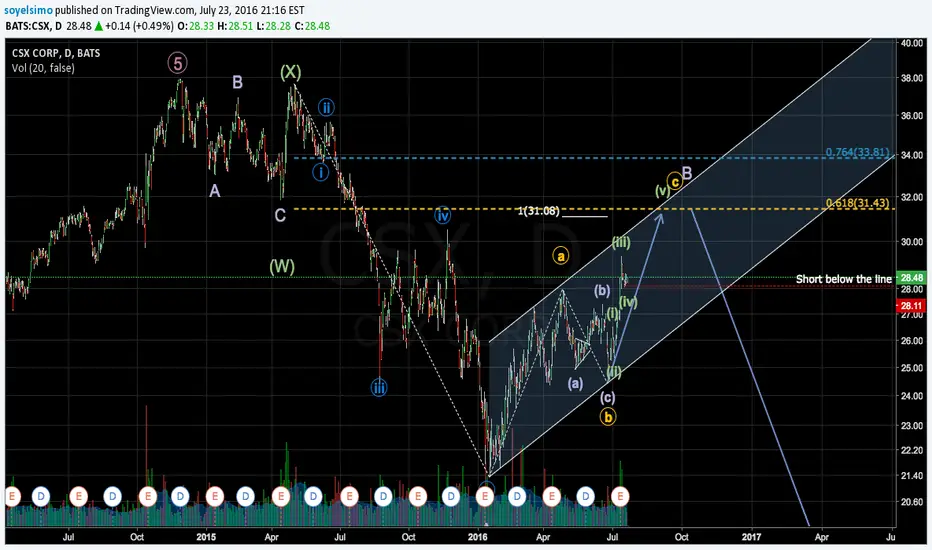Click the 'Short below the line' annotation
Image resolution: width=932 pixels, height=550 pixels.
(x=843, y=279)
